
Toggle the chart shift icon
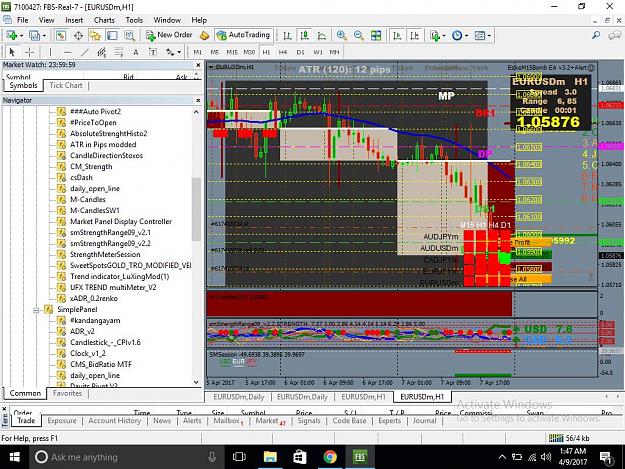pos(415,35)
